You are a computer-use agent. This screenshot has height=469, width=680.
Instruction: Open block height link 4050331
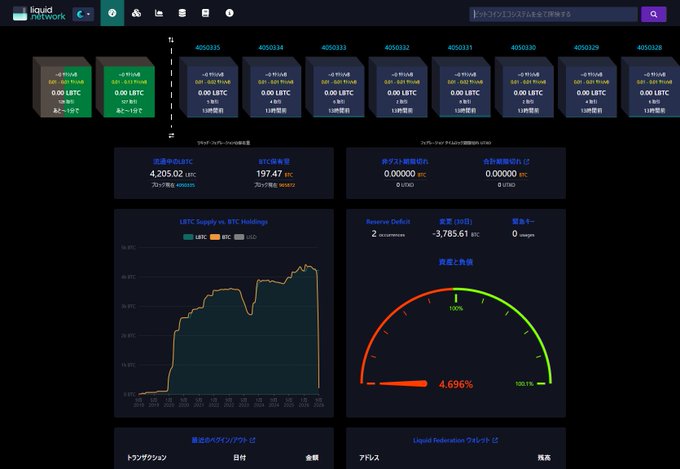tap(460, 47)
